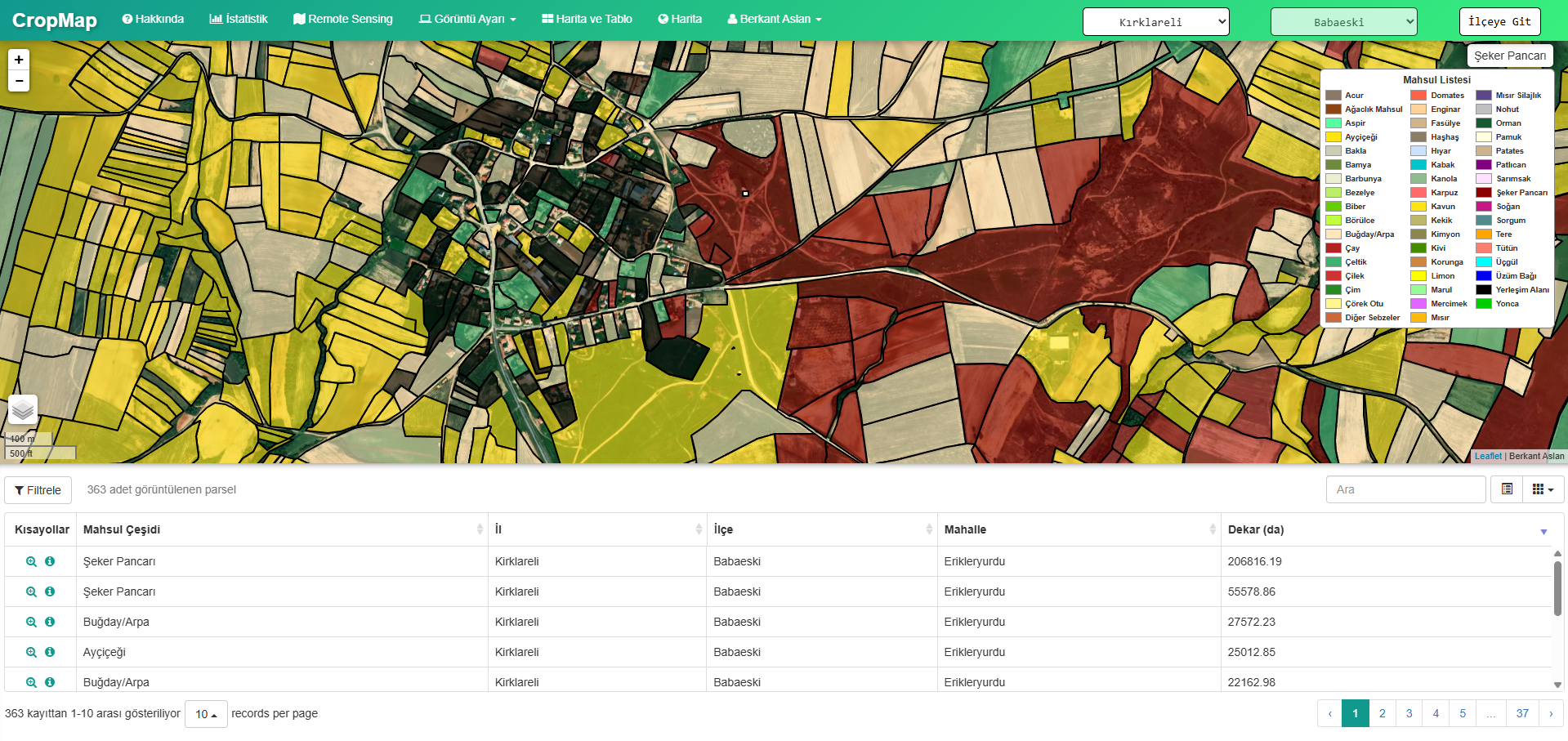Viewport: 1568px width, 741px height.
Task: Open the layers control on the map
Action: (x=23, y=410)
